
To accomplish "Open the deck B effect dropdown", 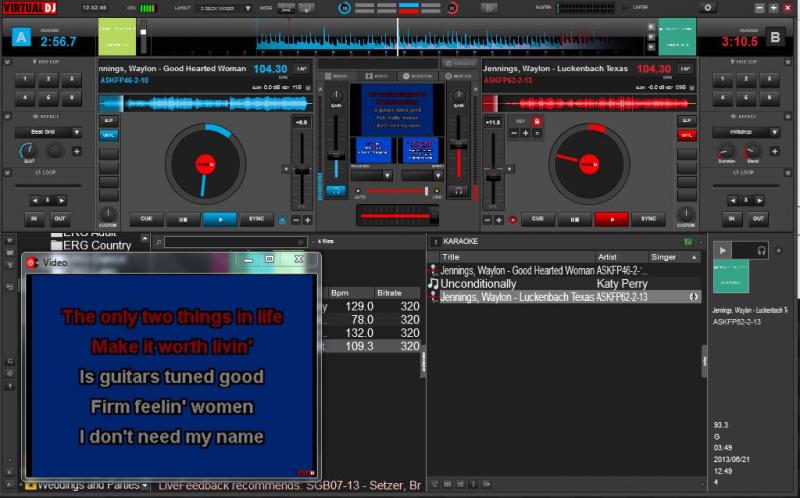I will [774, 132].
